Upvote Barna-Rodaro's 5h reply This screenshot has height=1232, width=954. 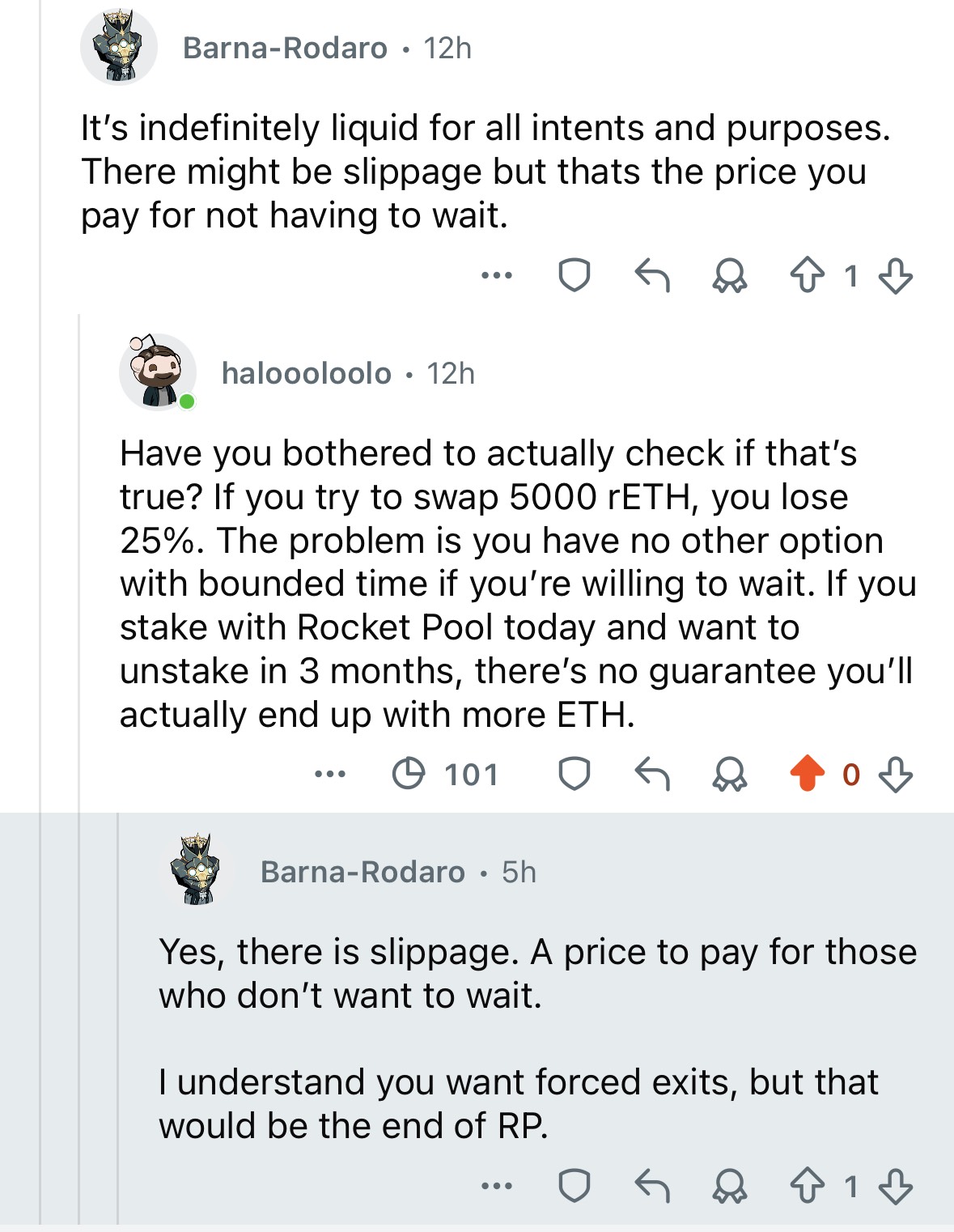pyautogui.click(x=807, y=1187)
